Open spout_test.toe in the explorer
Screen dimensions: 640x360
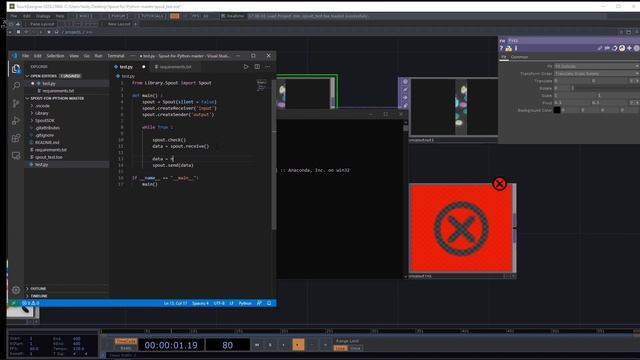point(49,157)
